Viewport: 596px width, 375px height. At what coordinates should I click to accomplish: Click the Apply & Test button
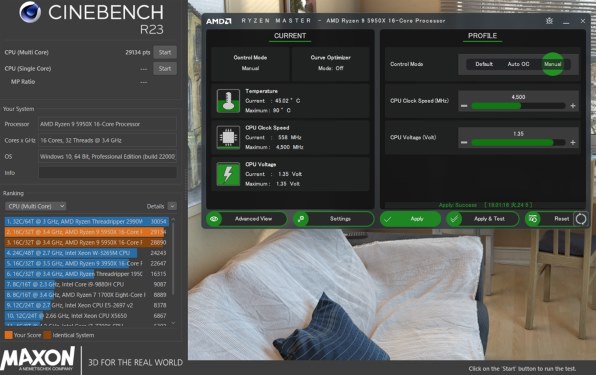click(482, 219)
